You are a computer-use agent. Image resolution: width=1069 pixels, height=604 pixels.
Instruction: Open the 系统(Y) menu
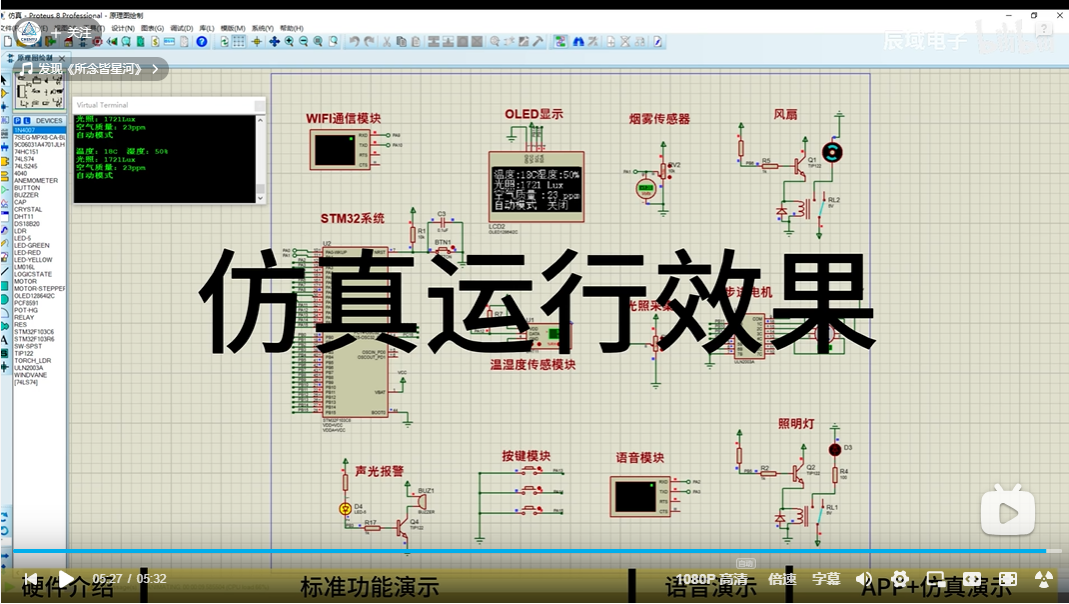262,29
